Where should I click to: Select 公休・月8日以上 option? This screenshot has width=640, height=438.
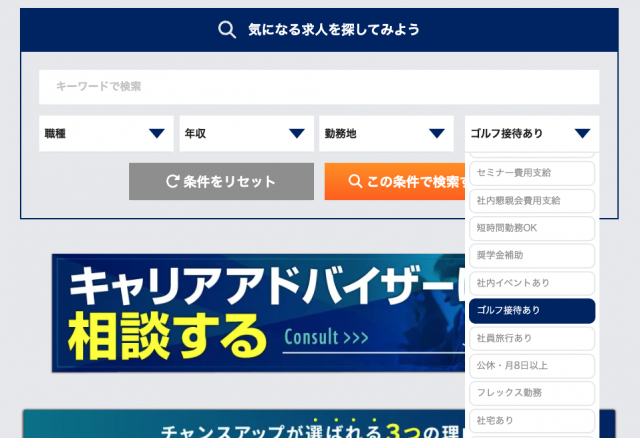tap(532, 366)
